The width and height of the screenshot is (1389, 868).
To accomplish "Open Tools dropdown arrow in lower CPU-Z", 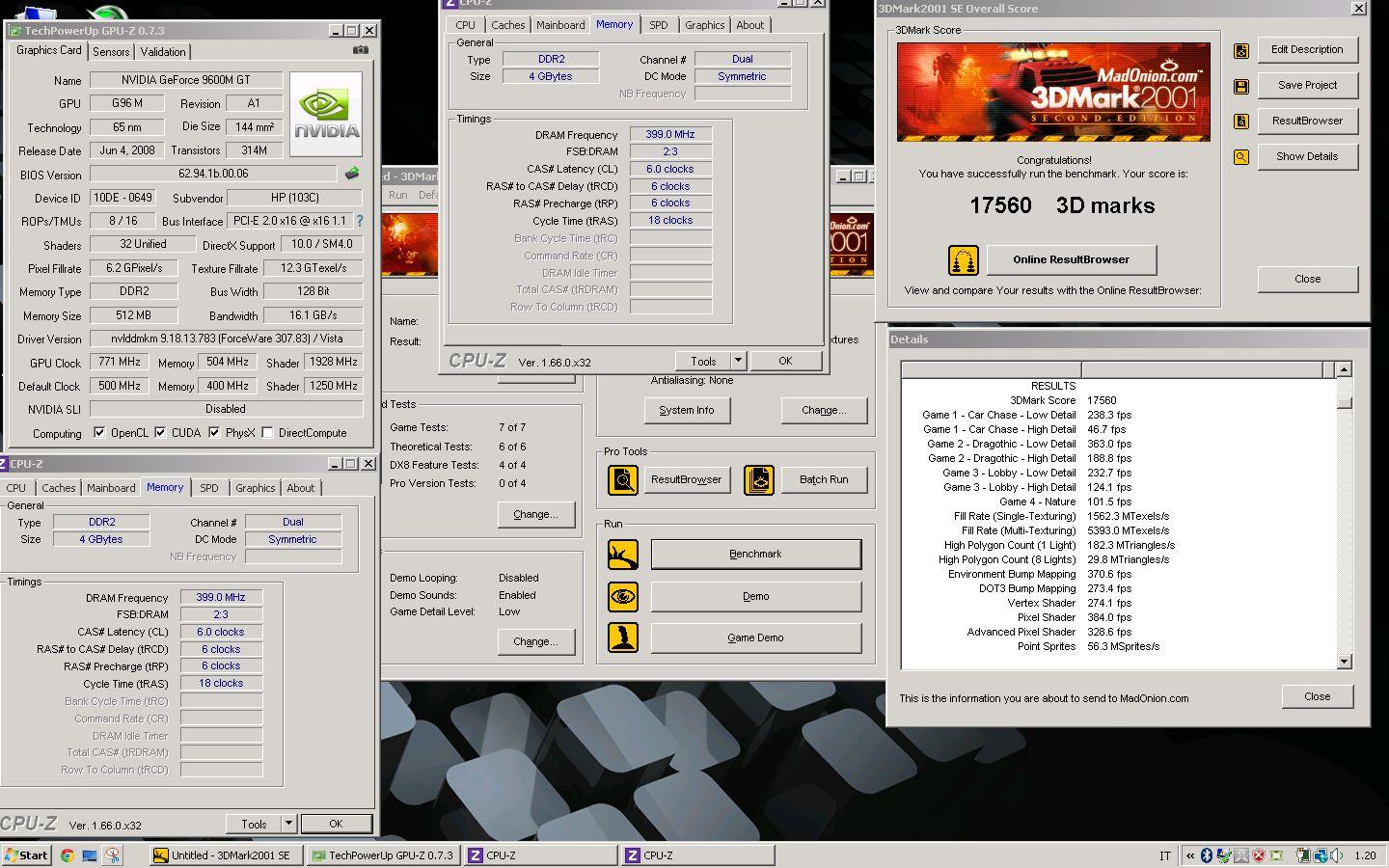I will (288, 824).
